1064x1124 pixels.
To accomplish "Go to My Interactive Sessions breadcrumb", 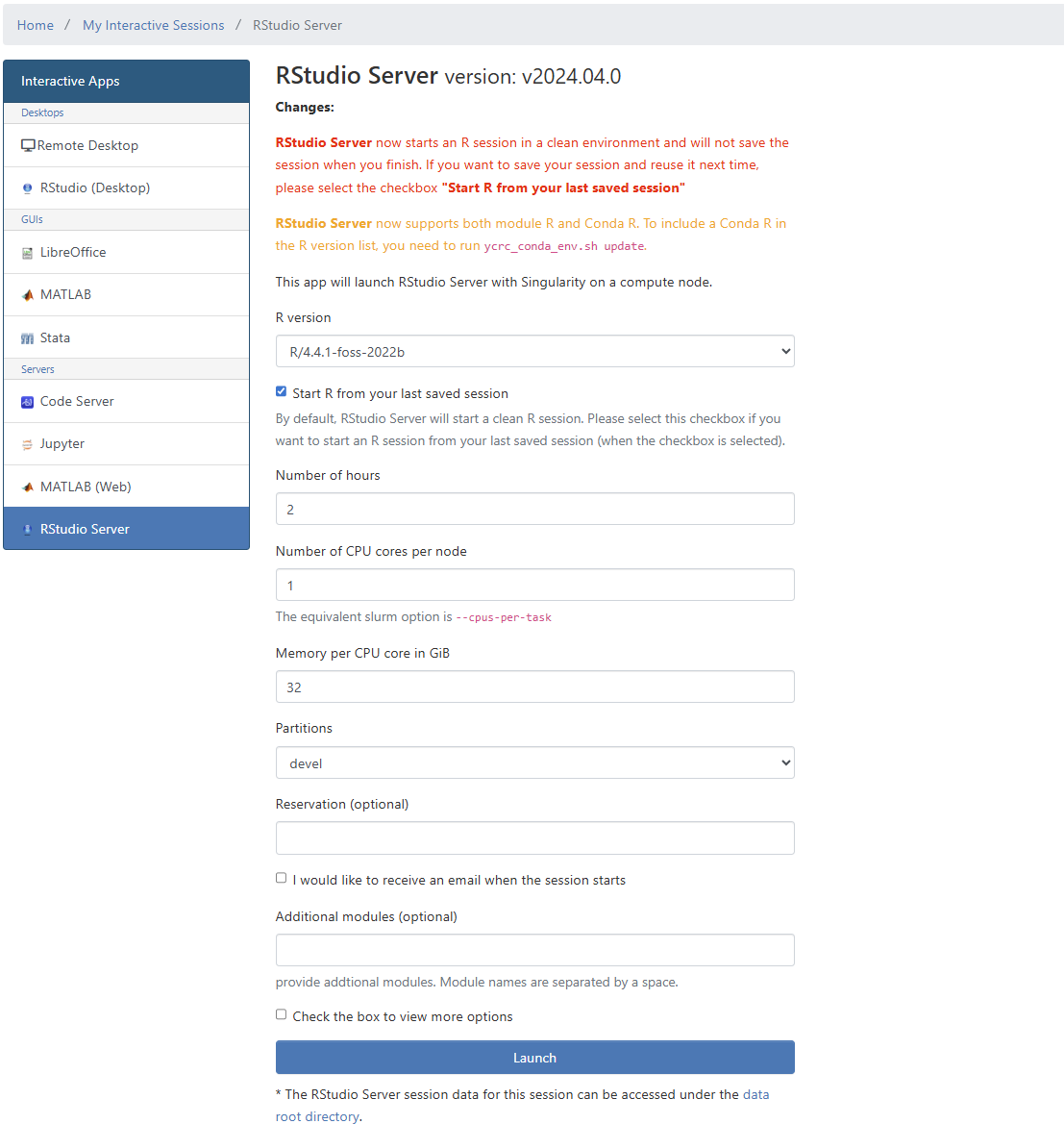I will [x=153, y=25].
